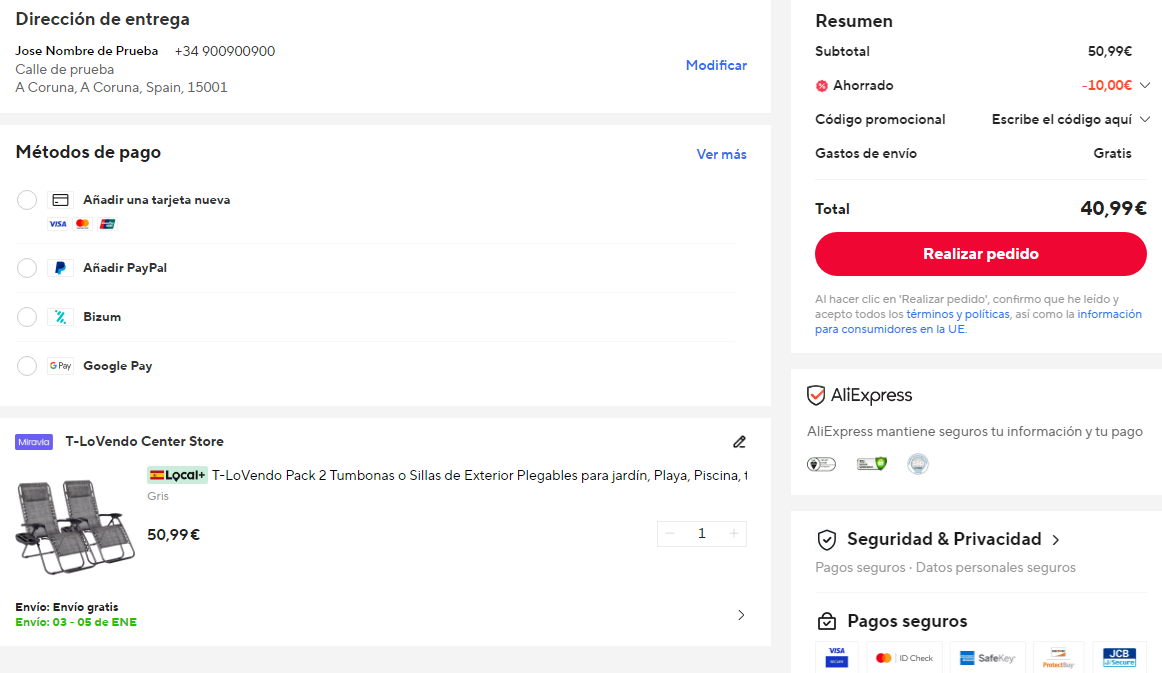
Task: Expand shipping options chevron for Envío gratis
Action: [x=741, y=615]
